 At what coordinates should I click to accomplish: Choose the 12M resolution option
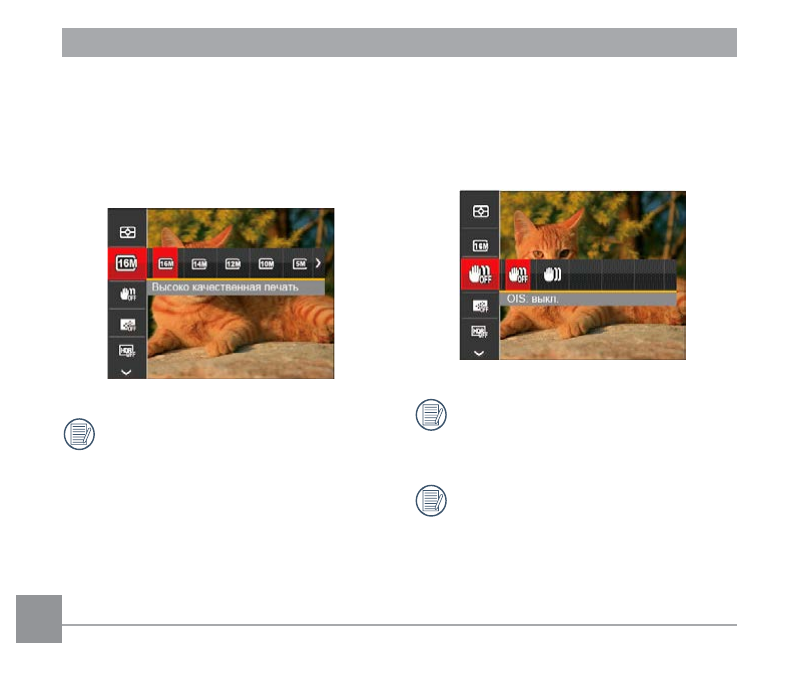coord(233,264)
